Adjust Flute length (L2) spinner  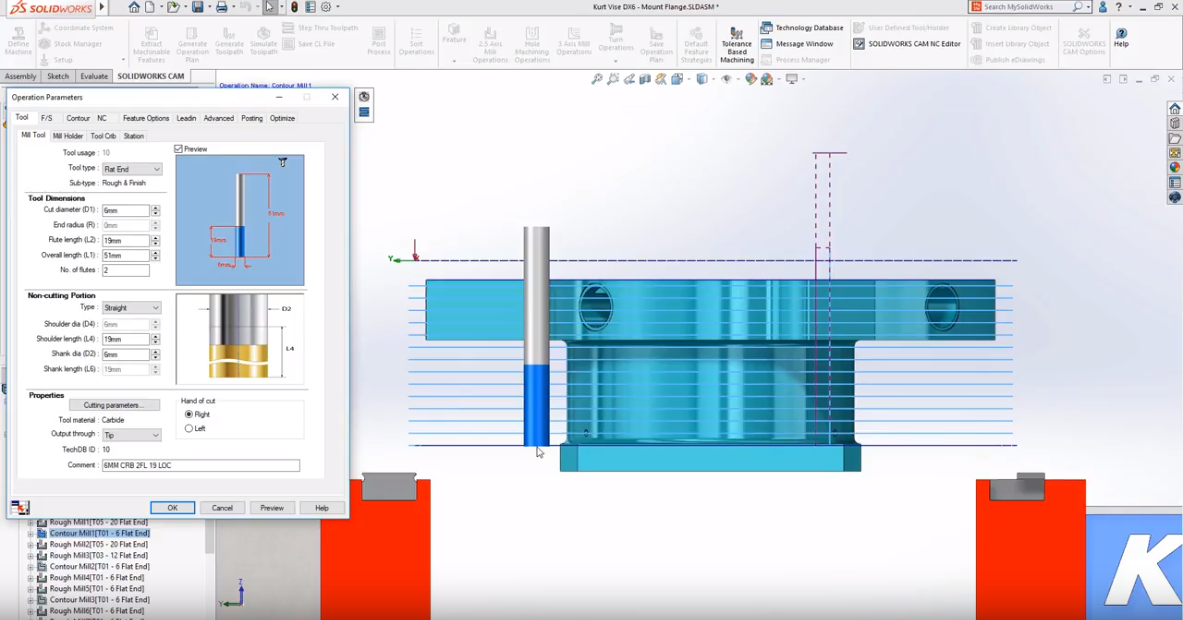click(x=155, y=241)
